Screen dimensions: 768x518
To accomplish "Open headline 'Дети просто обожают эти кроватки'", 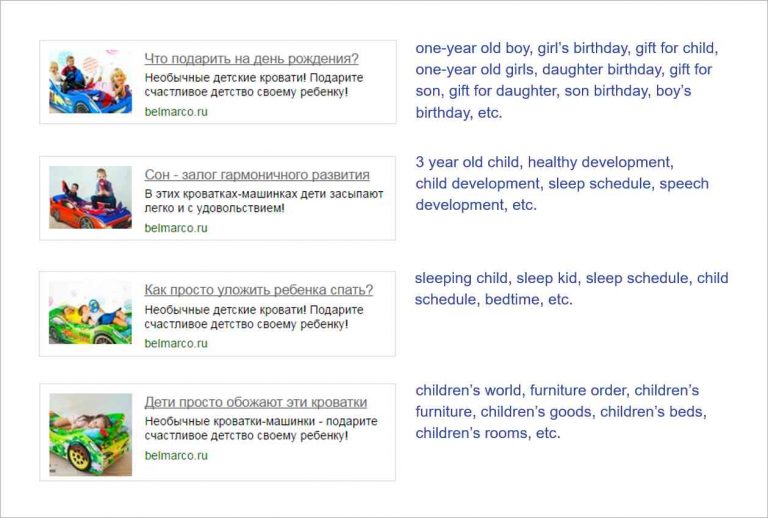I will (x=256, y=402).
